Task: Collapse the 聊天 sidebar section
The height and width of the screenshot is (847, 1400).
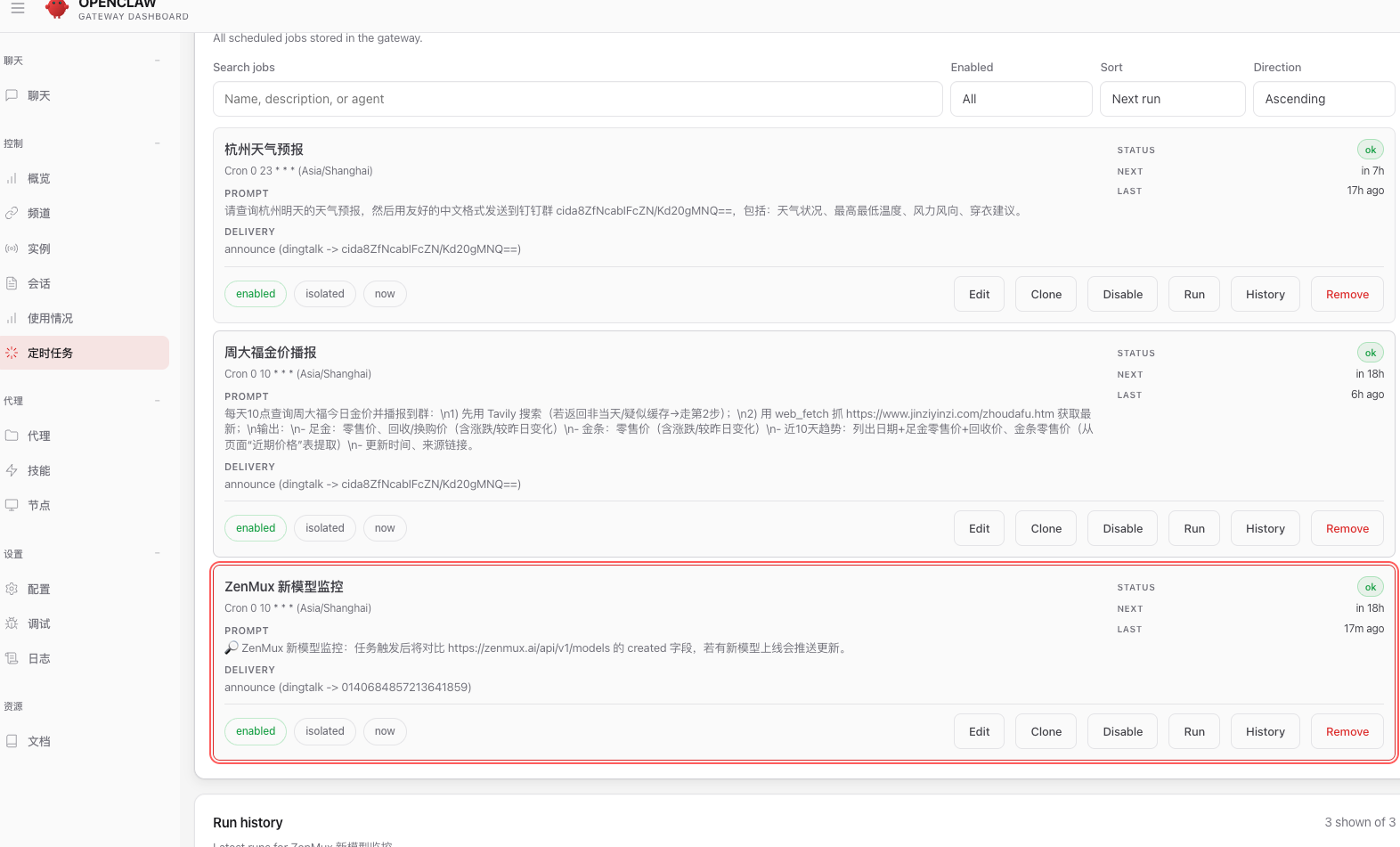Action: (158, 61)
